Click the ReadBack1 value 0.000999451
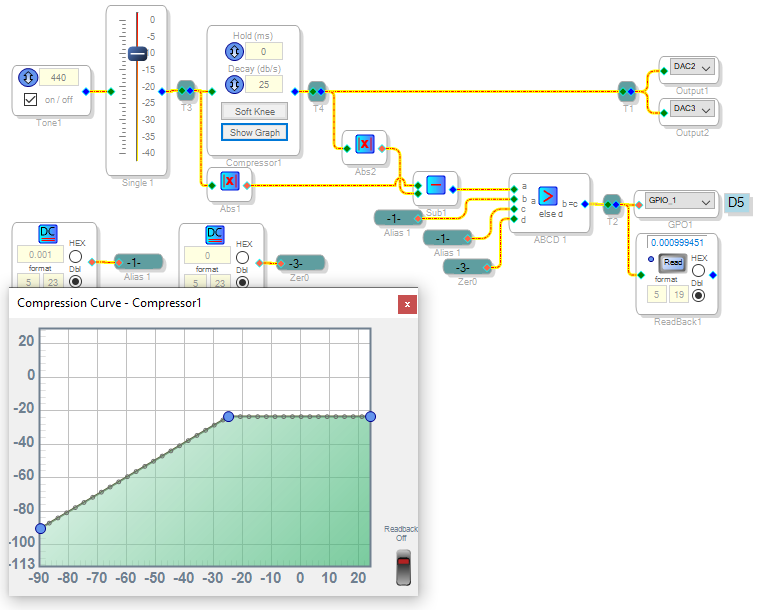Screen dimensions: 766x610 677,243
